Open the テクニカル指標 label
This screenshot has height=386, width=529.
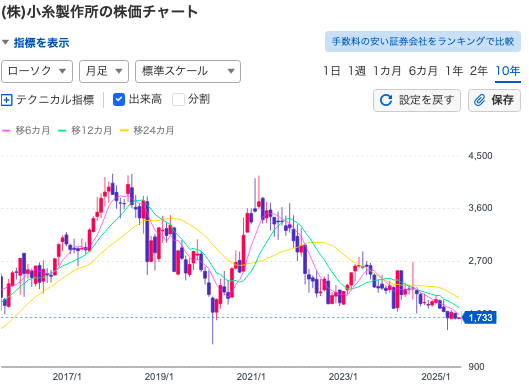tap(55, 100)
